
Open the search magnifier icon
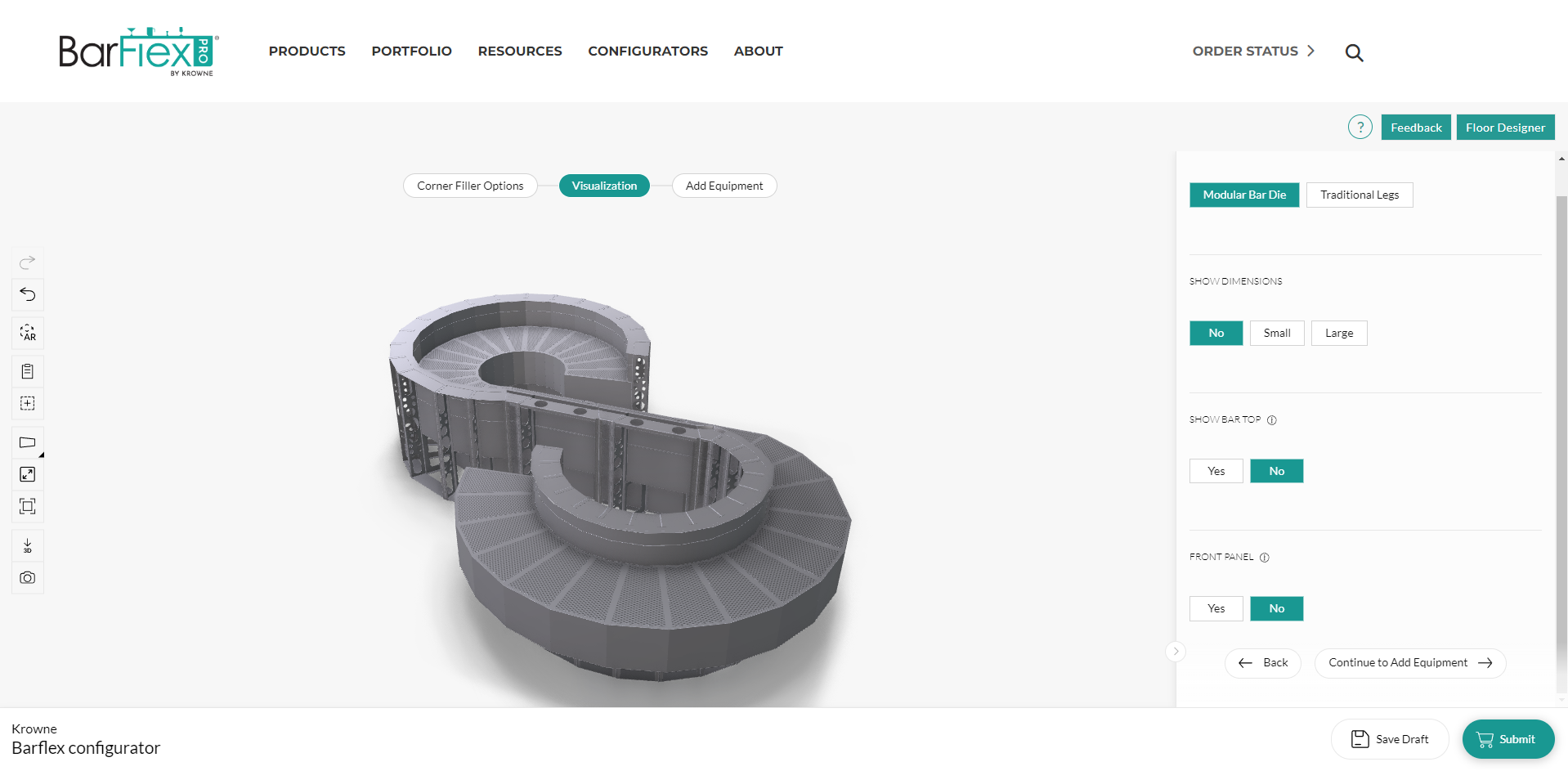coord(1354,53)
